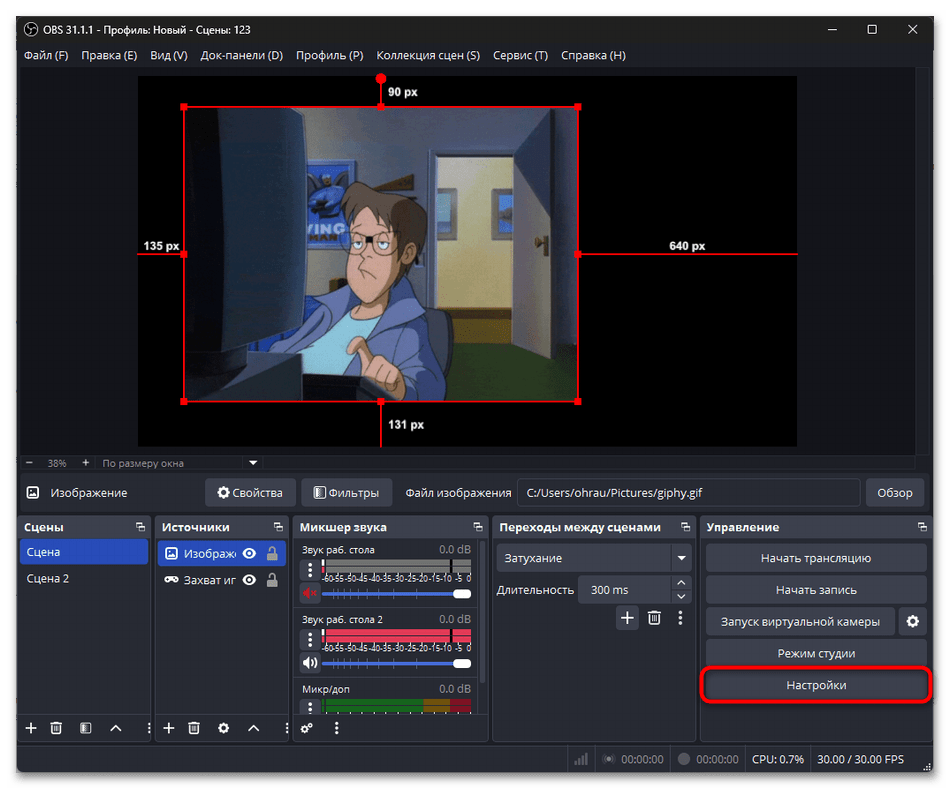Adjust volume slider for Звук раб. стола 2
This screenshot has height=789, width=950.
(x=396, y=663)
